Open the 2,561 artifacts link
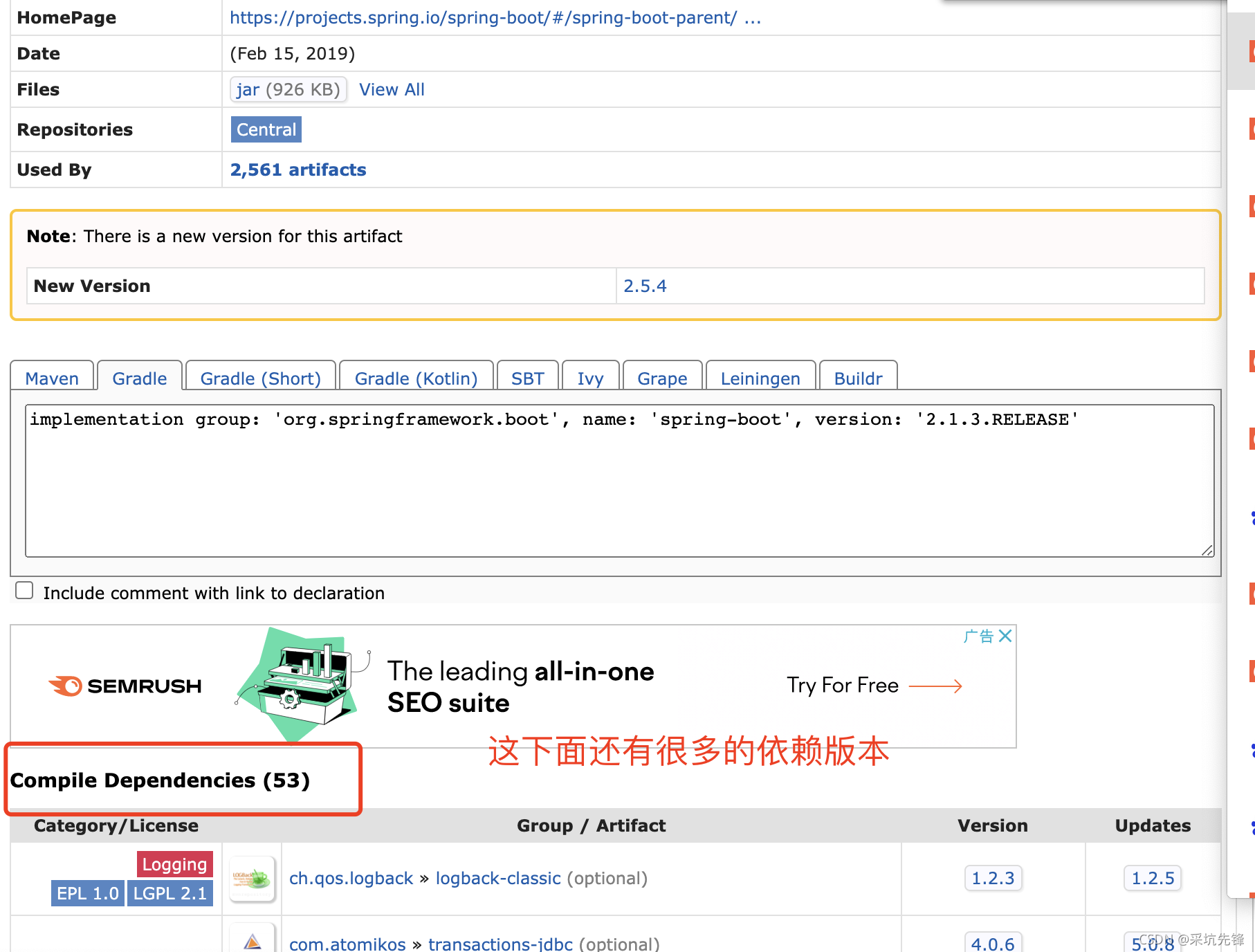 (x=298, y=170)
